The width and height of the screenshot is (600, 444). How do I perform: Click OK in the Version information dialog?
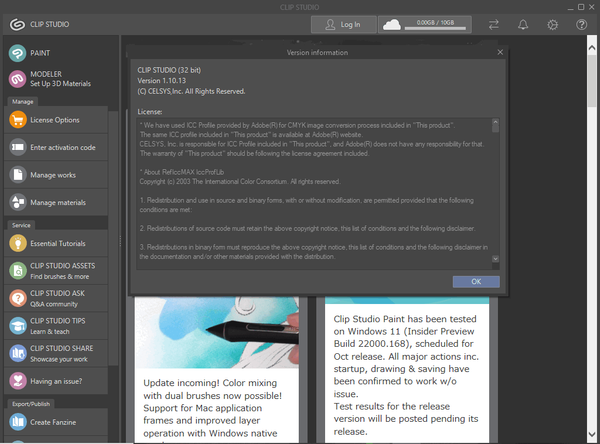[x=476, y=282]
